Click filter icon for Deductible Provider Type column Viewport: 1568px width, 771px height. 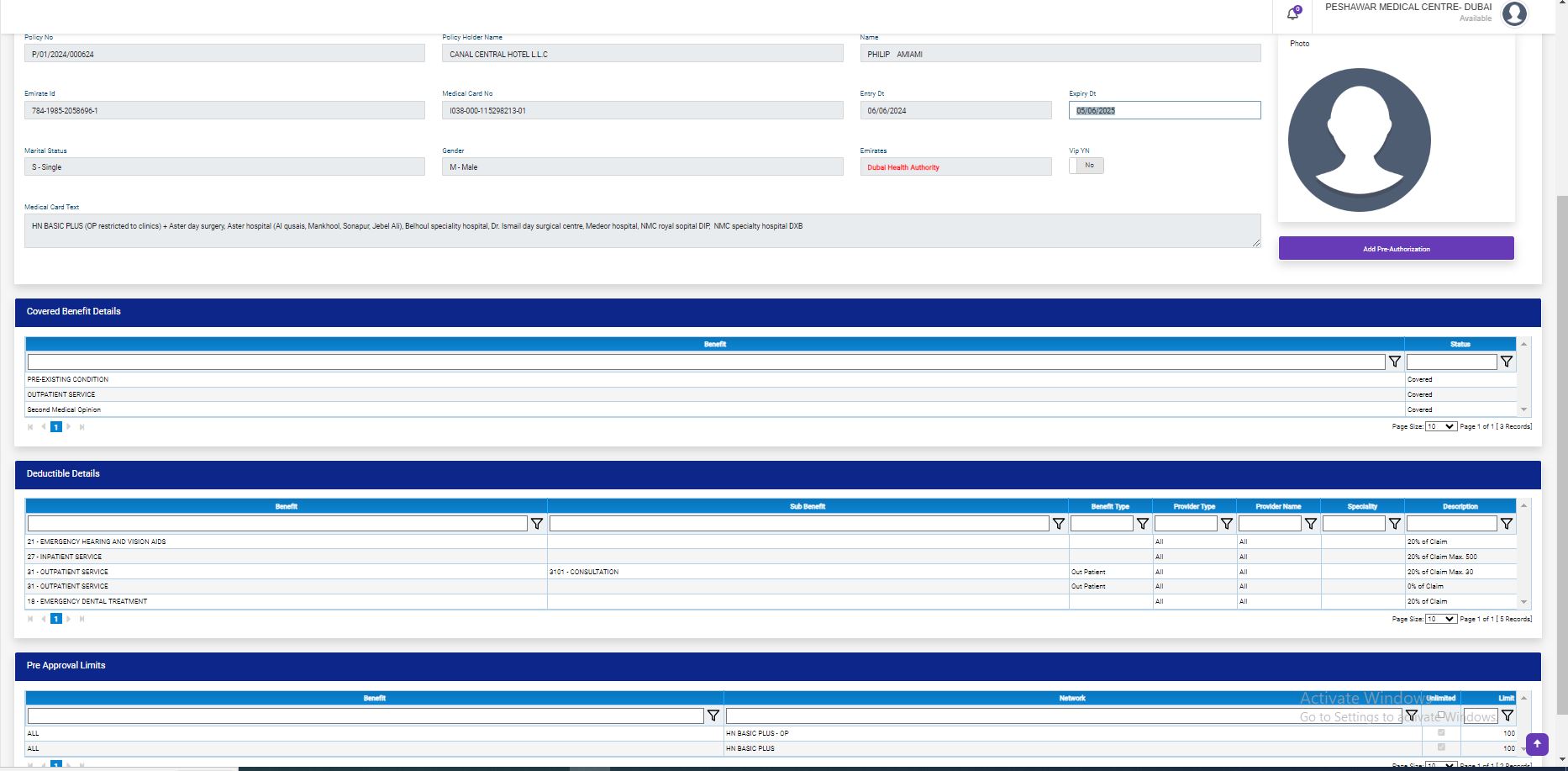tap(1227, 524)
